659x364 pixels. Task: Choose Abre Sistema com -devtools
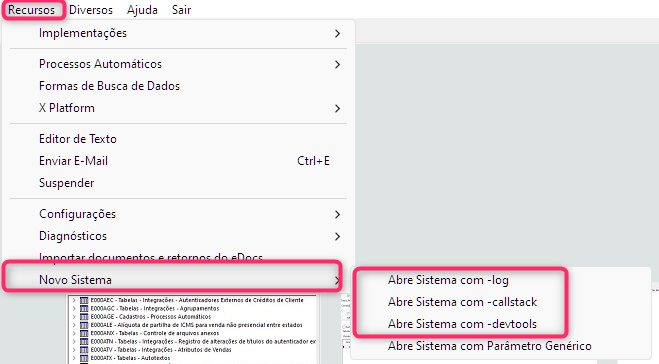(x=461, y=324)
